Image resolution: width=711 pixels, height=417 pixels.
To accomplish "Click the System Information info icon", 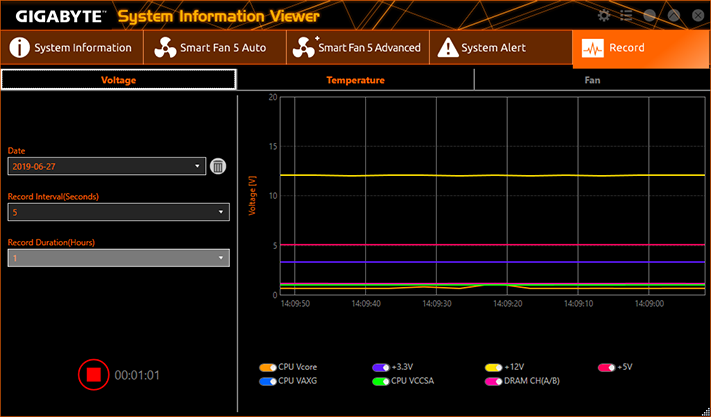I will 19,48.
